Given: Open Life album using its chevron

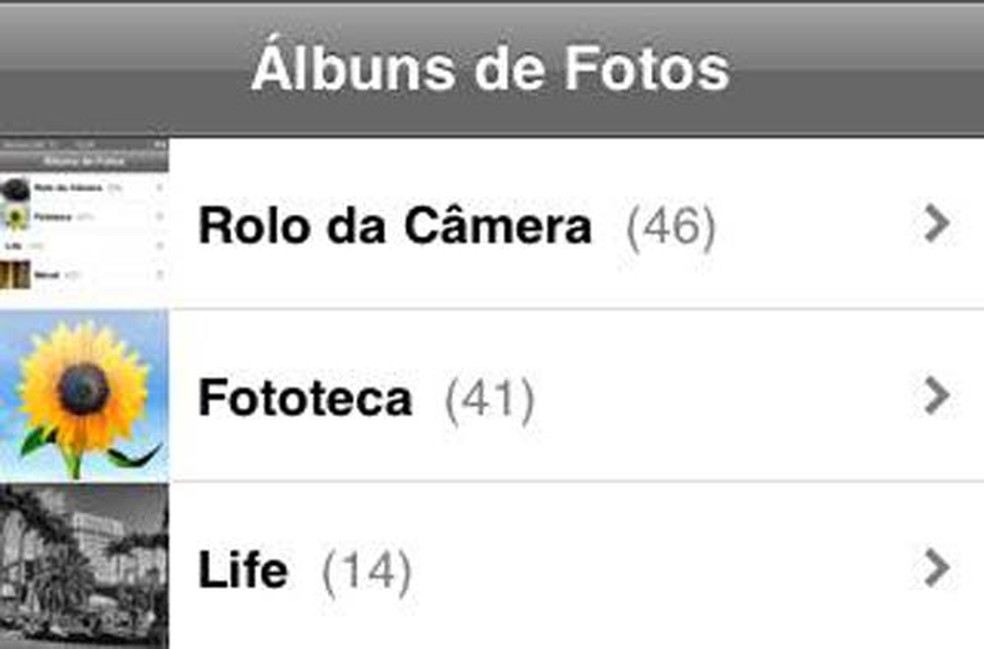Looking at the screenshot, I should pyautogui.click(x=936, y=569).
